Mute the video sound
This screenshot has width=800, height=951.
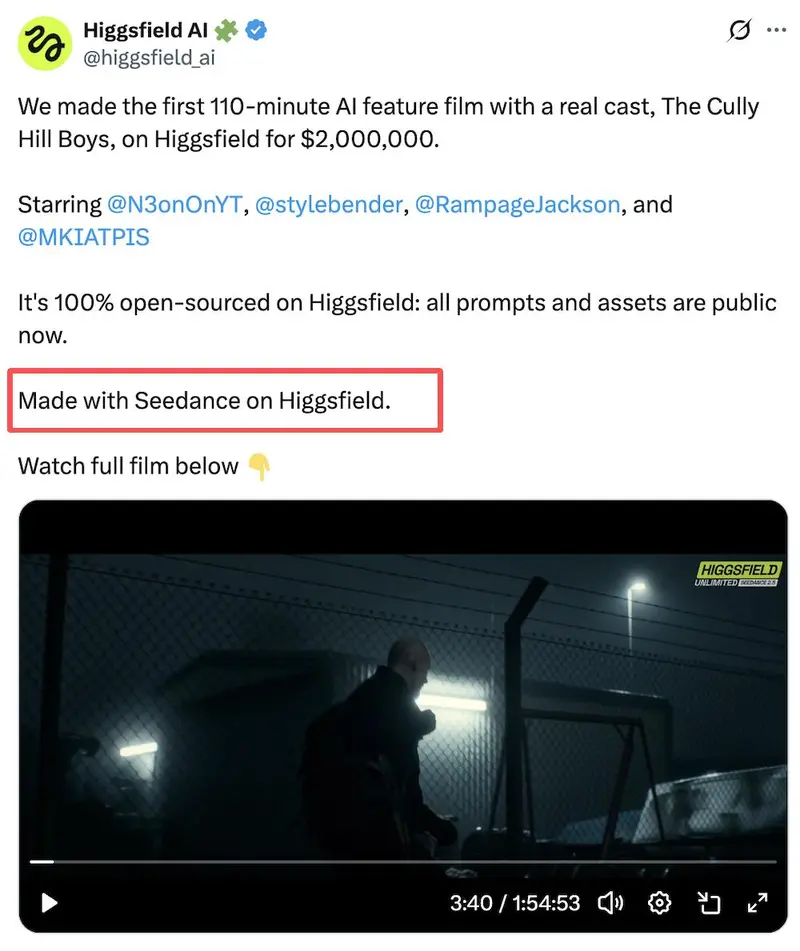[x=610, y=902]
